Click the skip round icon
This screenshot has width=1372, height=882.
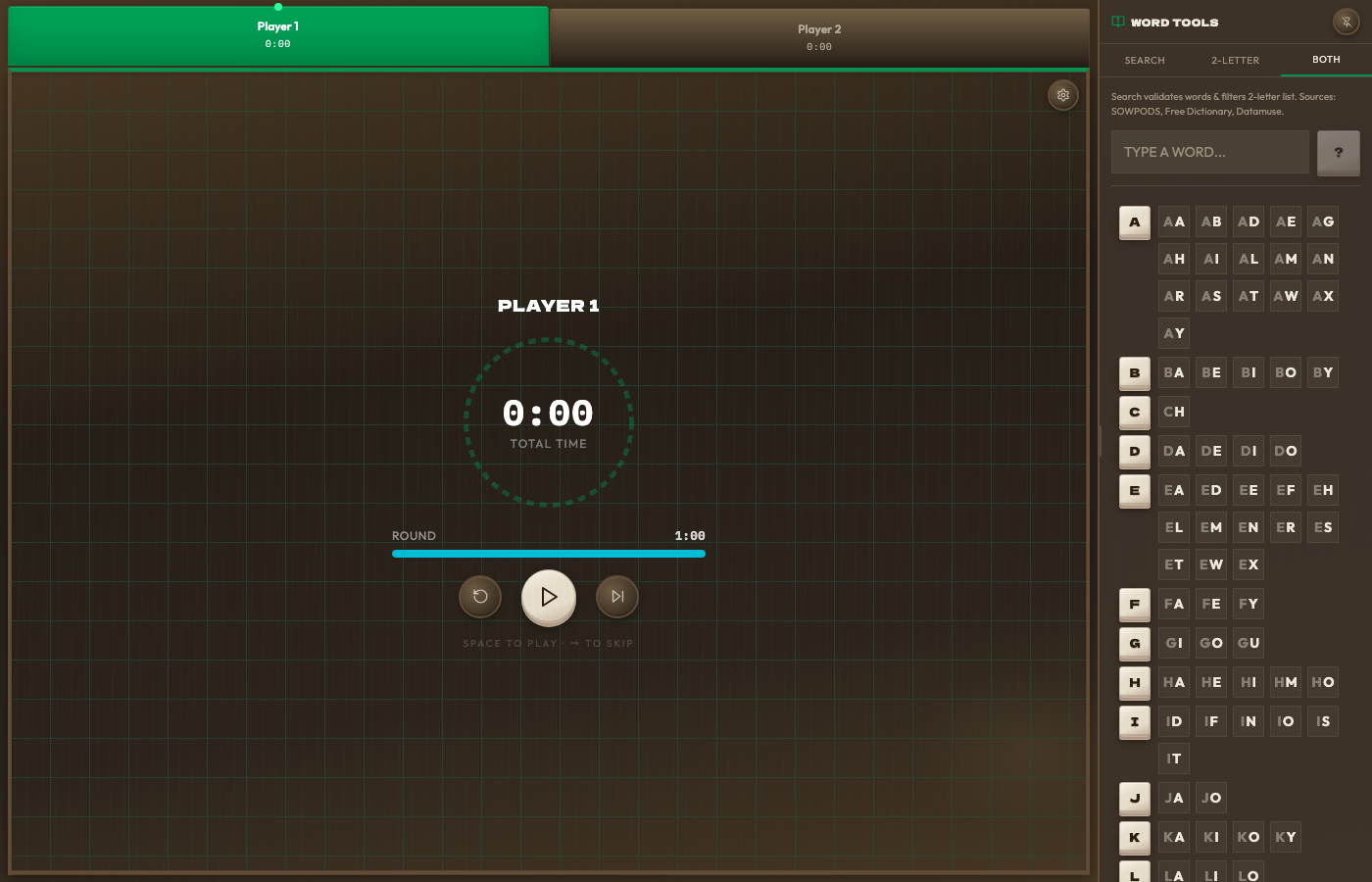617,597
